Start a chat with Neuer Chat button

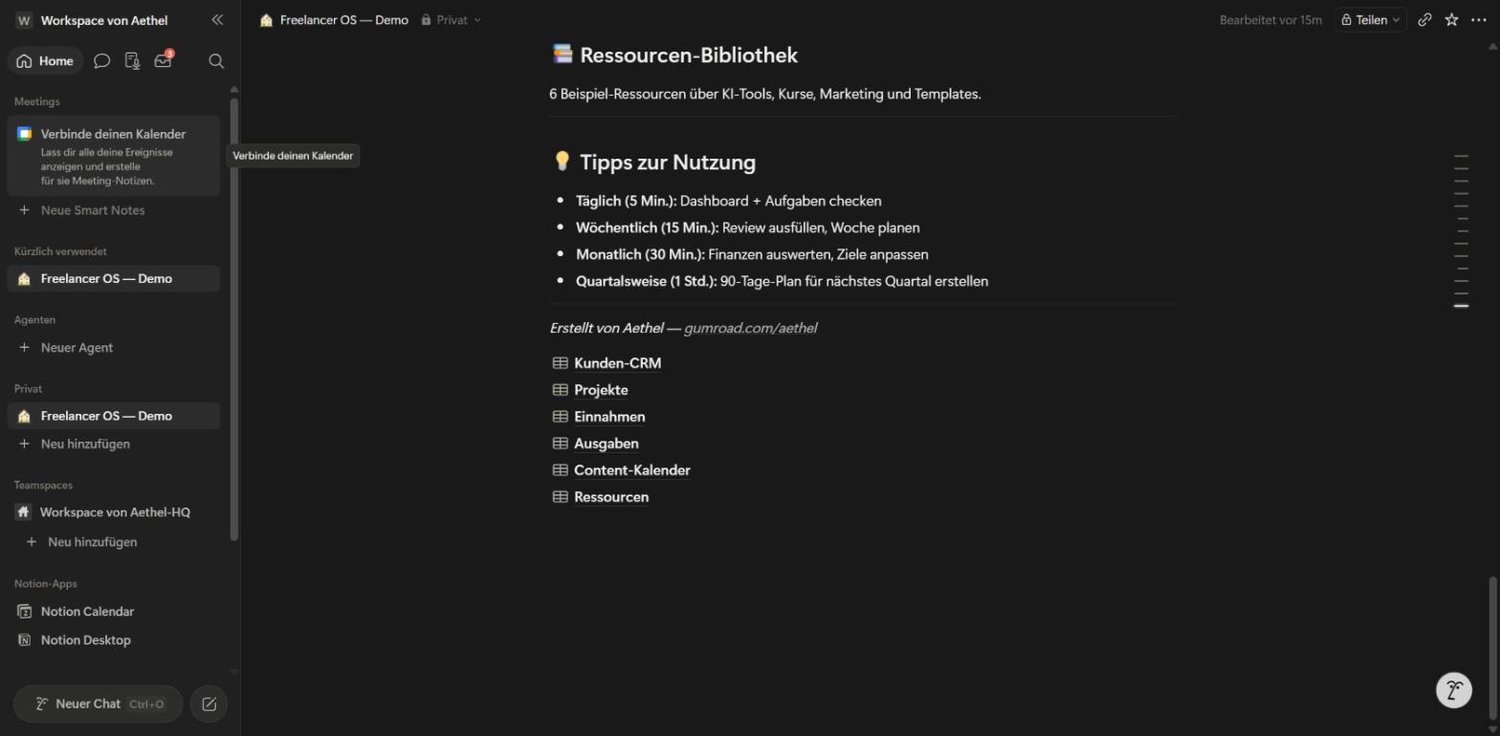click(x=98, y=704)
